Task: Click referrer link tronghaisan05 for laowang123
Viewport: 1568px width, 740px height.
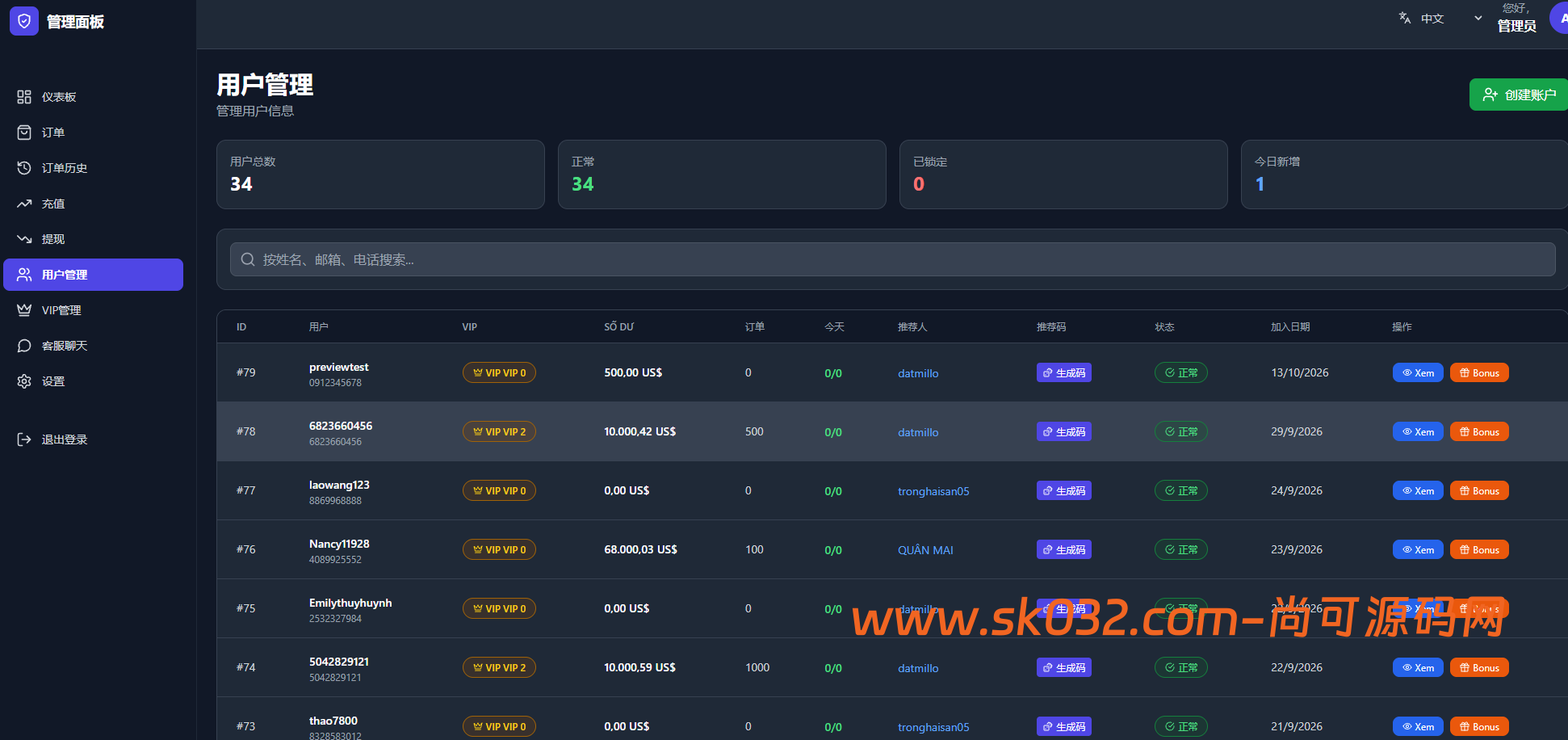Action: 933,491
